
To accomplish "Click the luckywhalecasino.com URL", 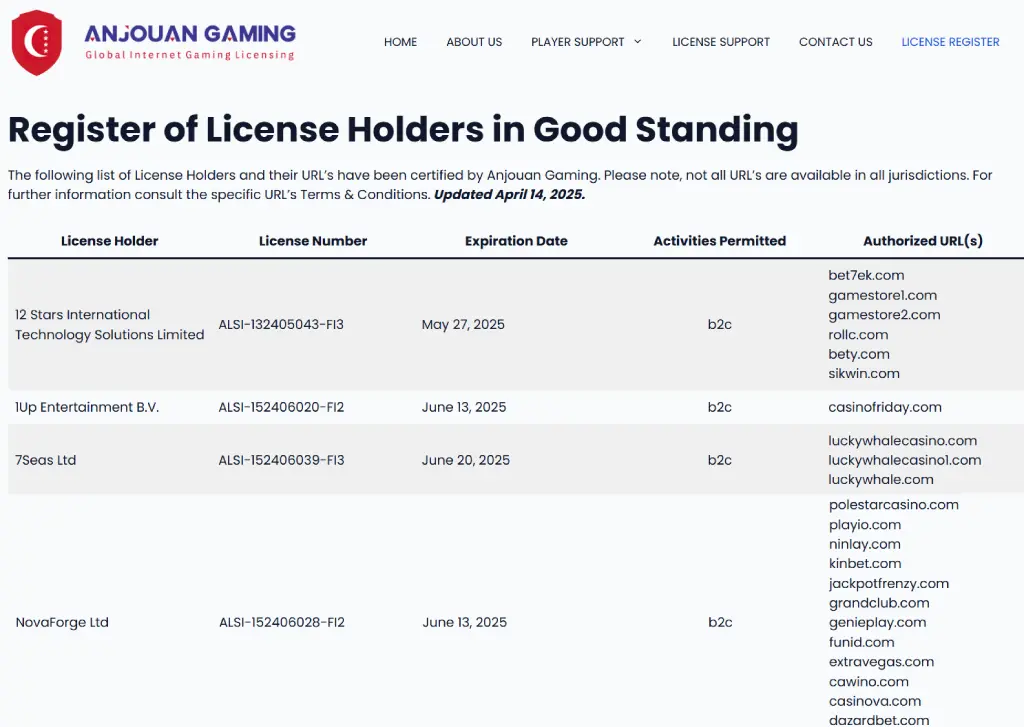I will pos(903,441).
